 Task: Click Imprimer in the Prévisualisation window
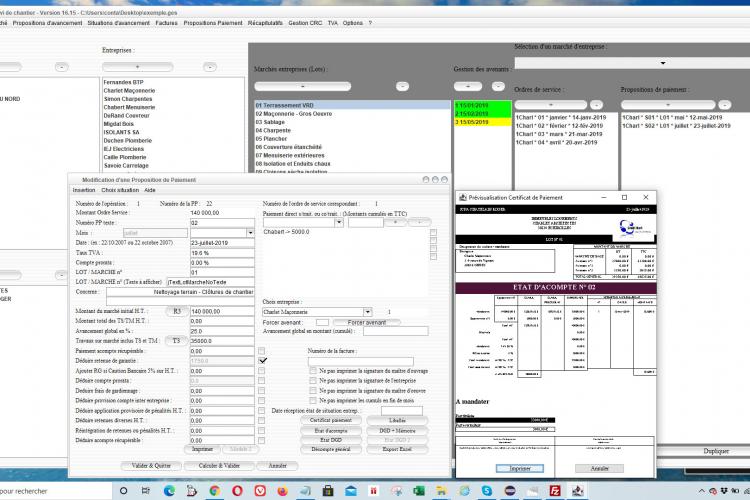pos(519,468)
